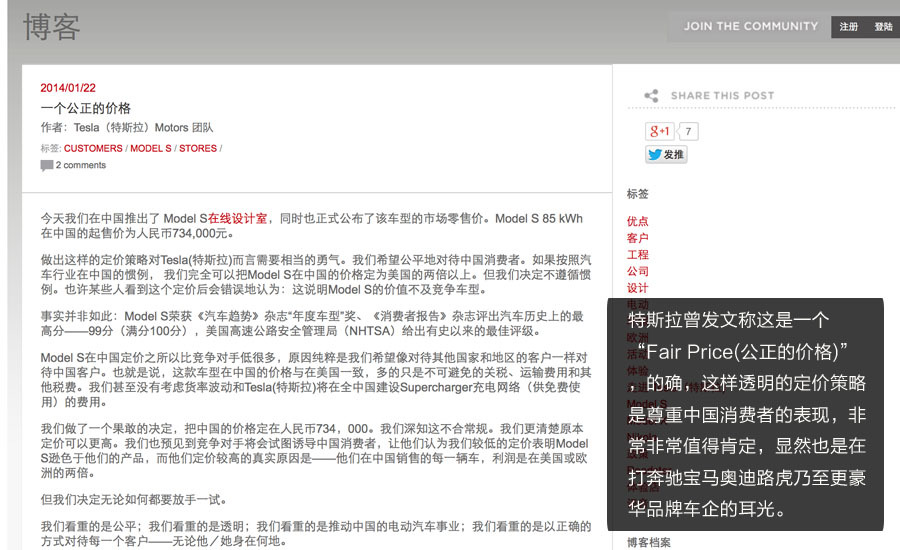Viewport: 900px width, 550px height.
Task: Click the 博客 page heading
Action: 52,27
